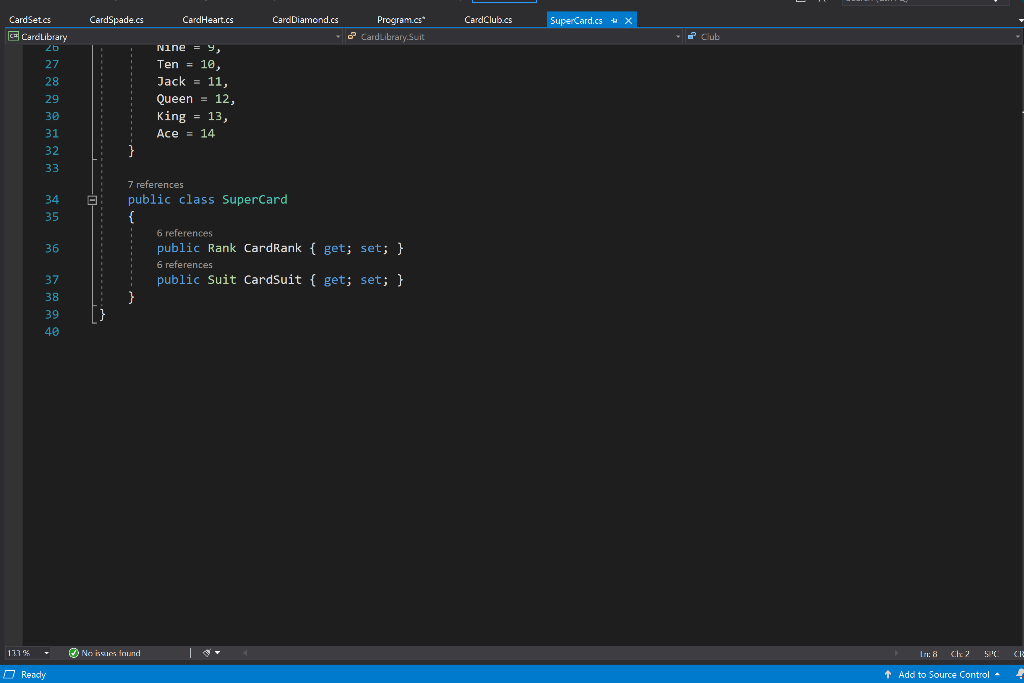
Task: Open 6 references link above CardRank
Action: pyautogui.click(x=184, y=233)
